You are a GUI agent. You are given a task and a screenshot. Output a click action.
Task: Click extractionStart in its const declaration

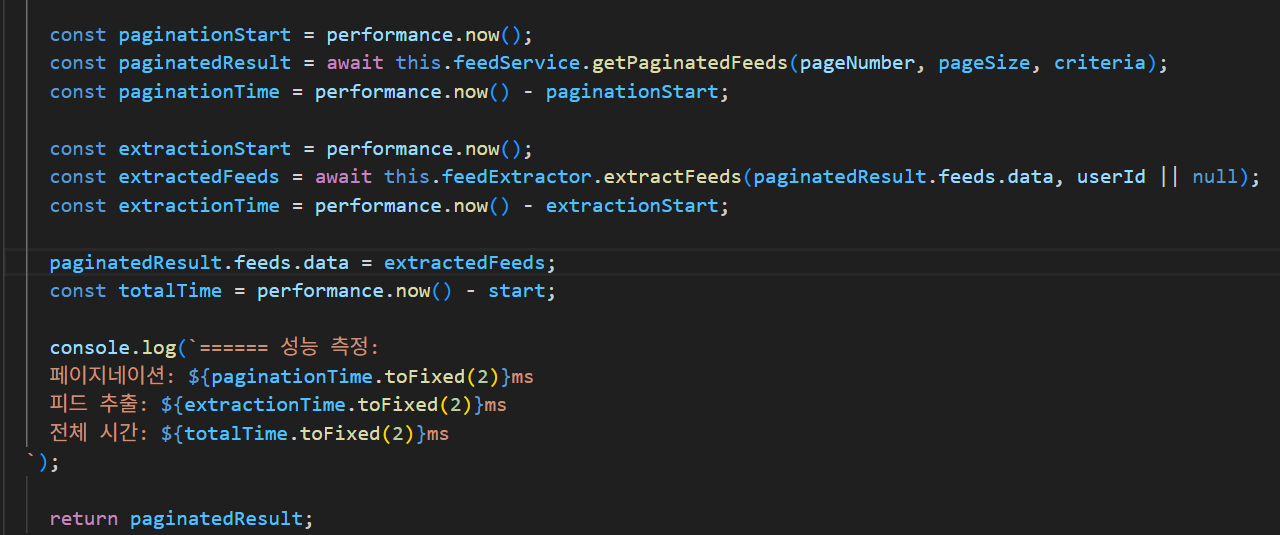pos(205,149)
